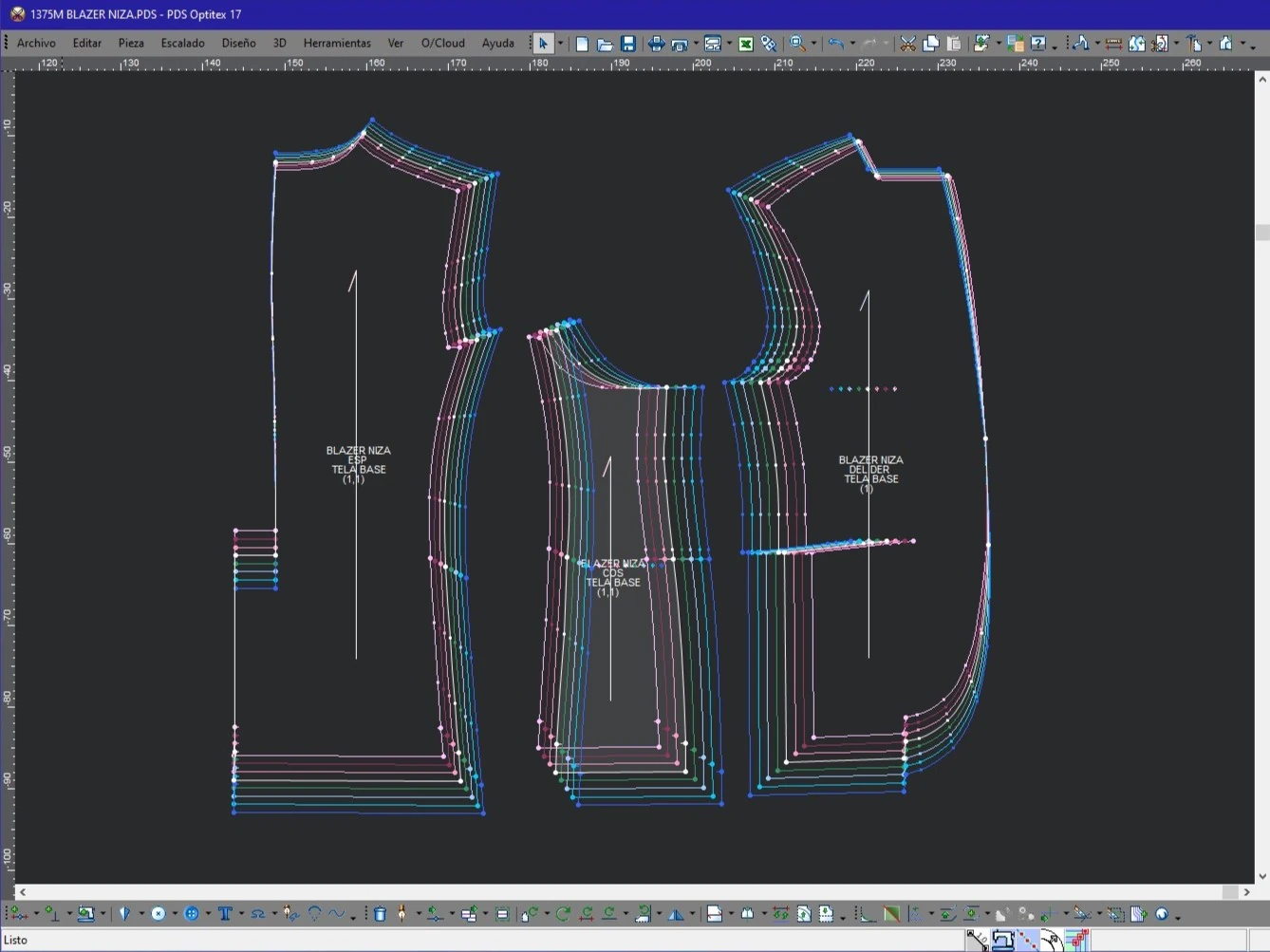Toggle the nested grading status bar icon

1076,940
